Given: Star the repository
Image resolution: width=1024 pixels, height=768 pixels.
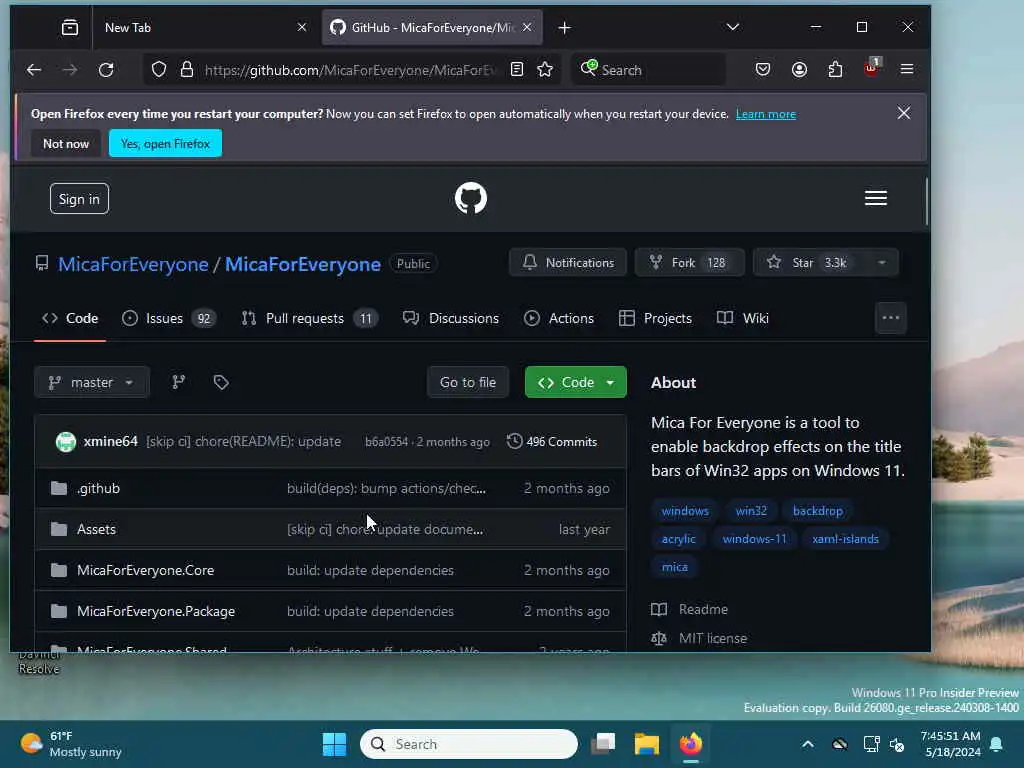Looking at the screenshot, I should point(810,263).
